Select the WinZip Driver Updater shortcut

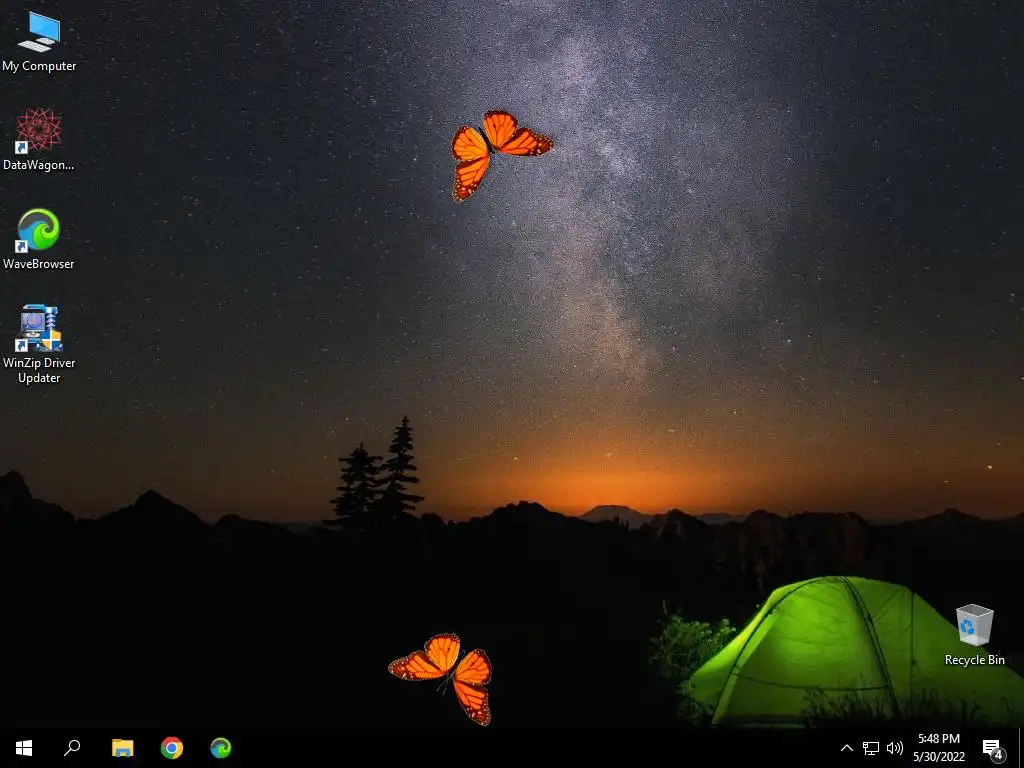tap(39, 344)
